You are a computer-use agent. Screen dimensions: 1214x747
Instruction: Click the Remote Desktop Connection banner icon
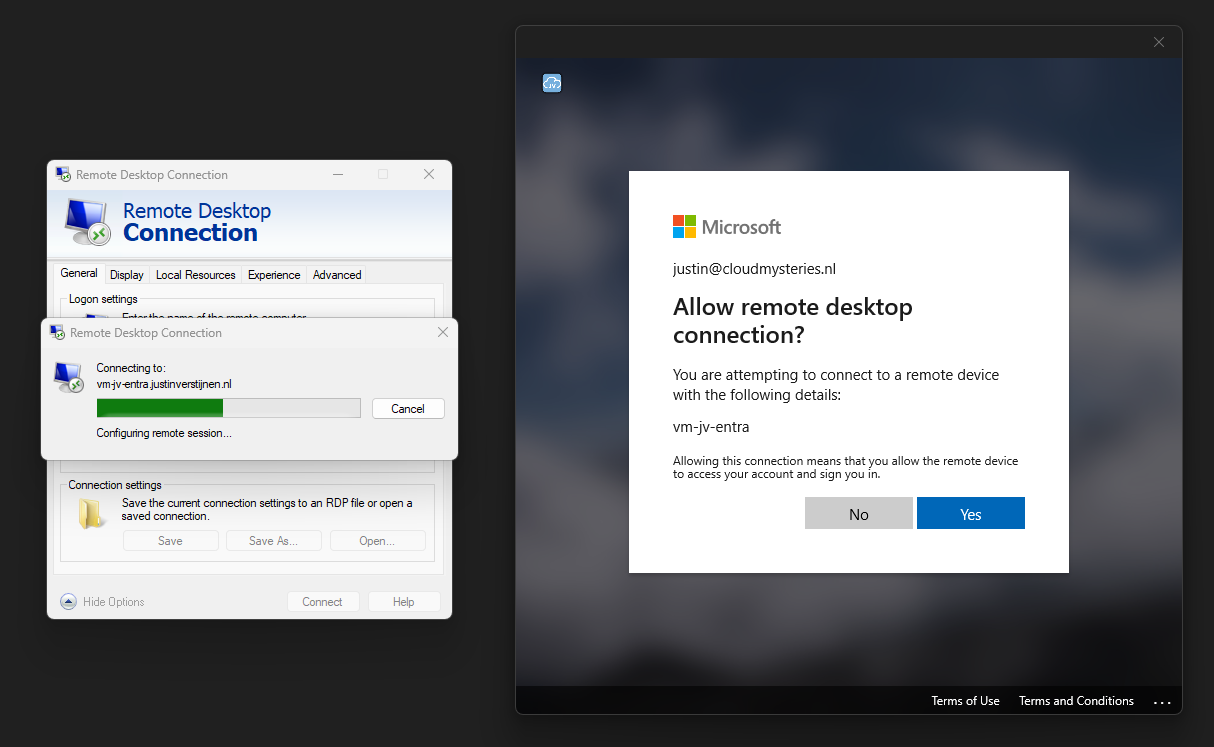click(x=88, y=222)
